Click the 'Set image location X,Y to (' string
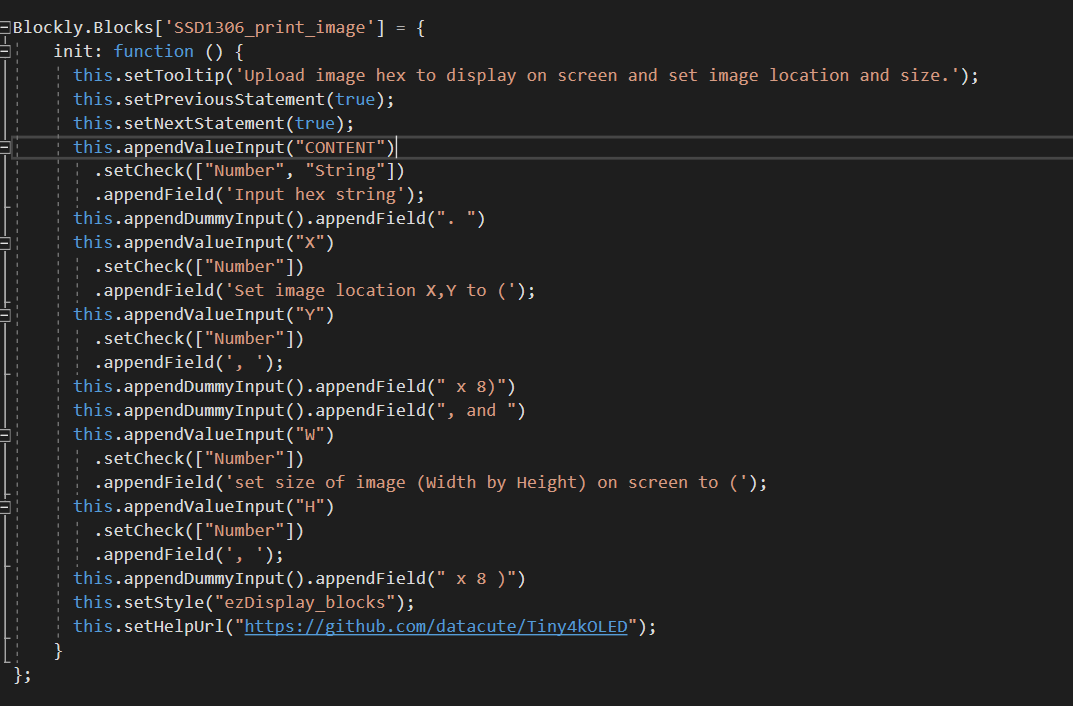 pos(370,291)
